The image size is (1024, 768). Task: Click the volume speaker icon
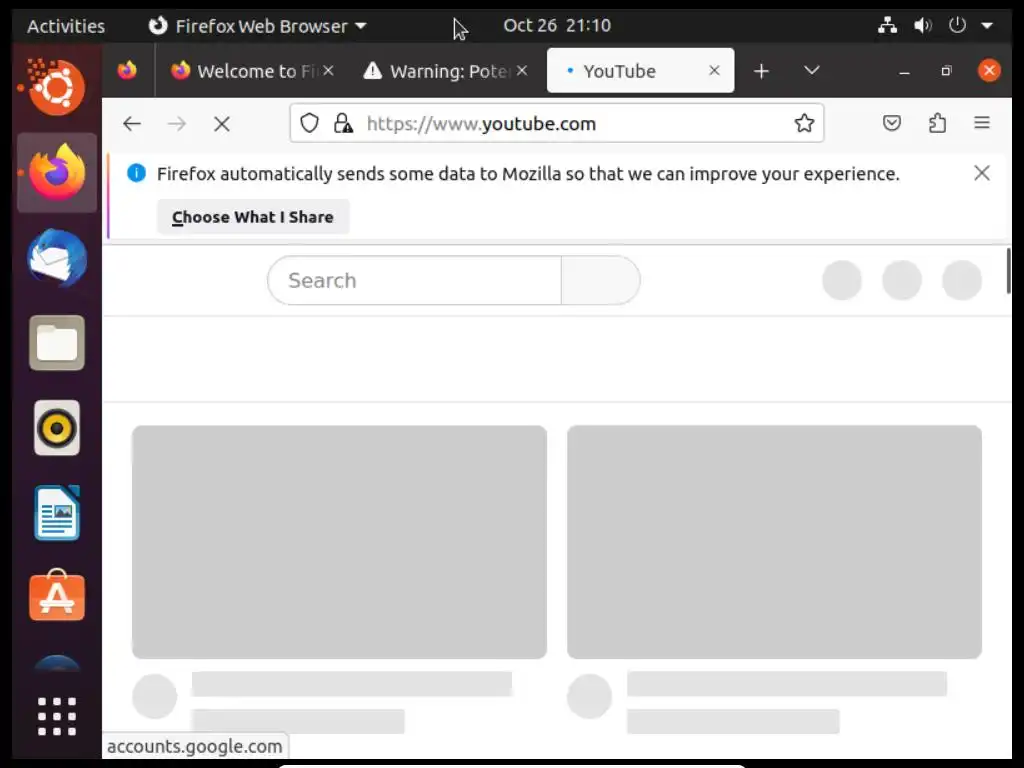[x=922, y=25]
